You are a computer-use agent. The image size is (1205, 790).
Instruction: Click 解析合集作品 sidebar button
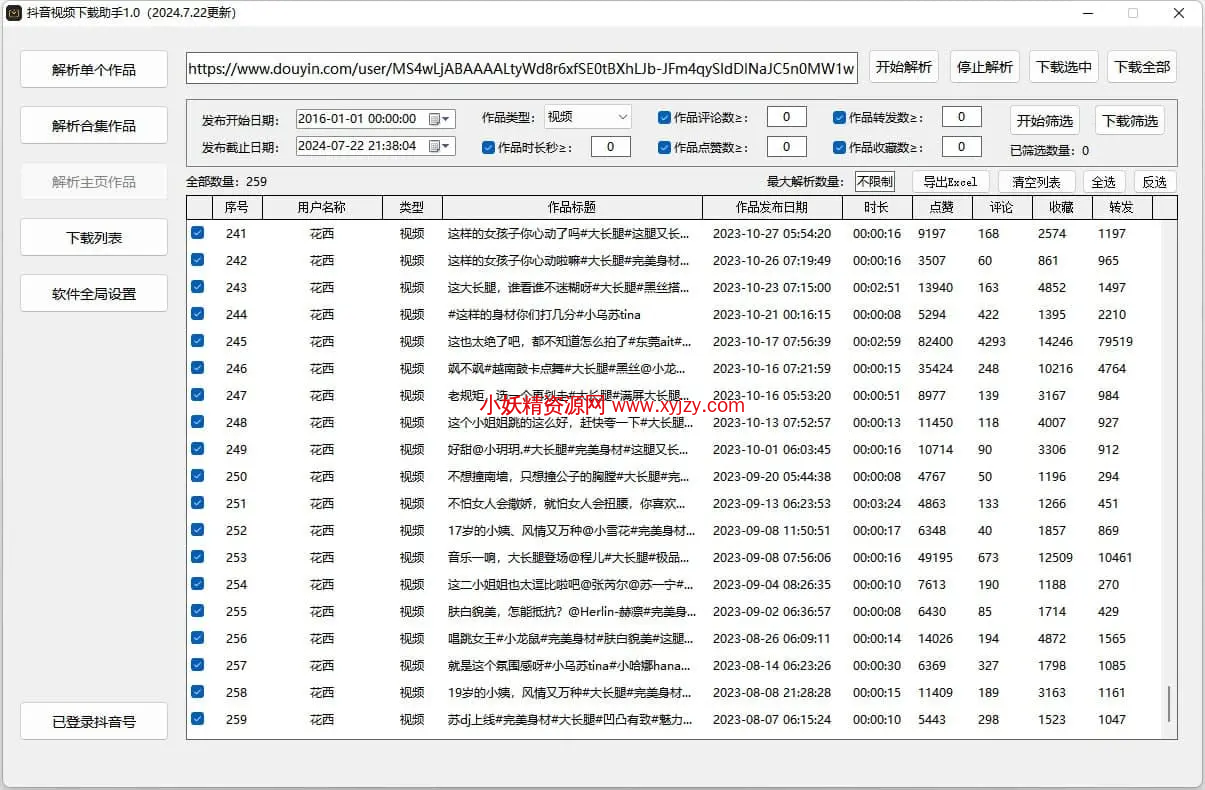click(94, 126)
